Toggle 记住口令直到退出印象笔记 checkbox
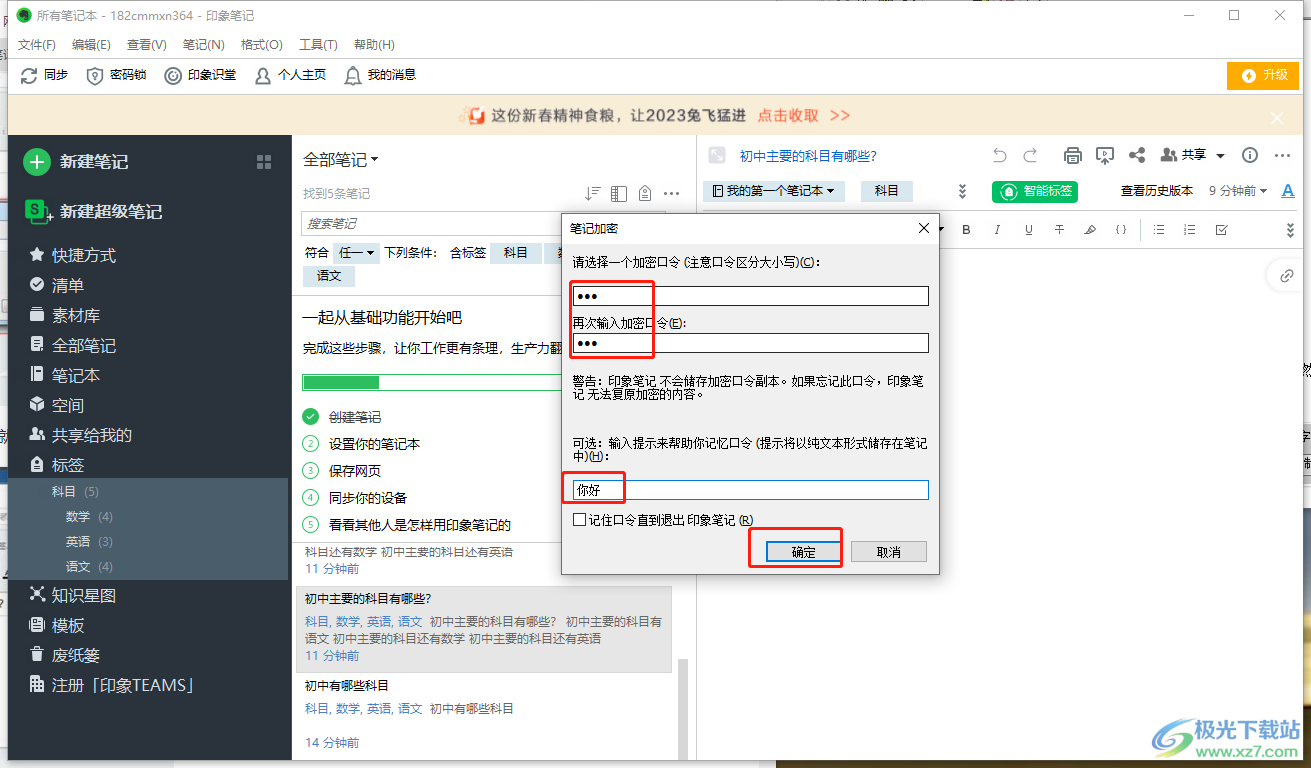The image size is (1311, 768). [x=579, y=520]
